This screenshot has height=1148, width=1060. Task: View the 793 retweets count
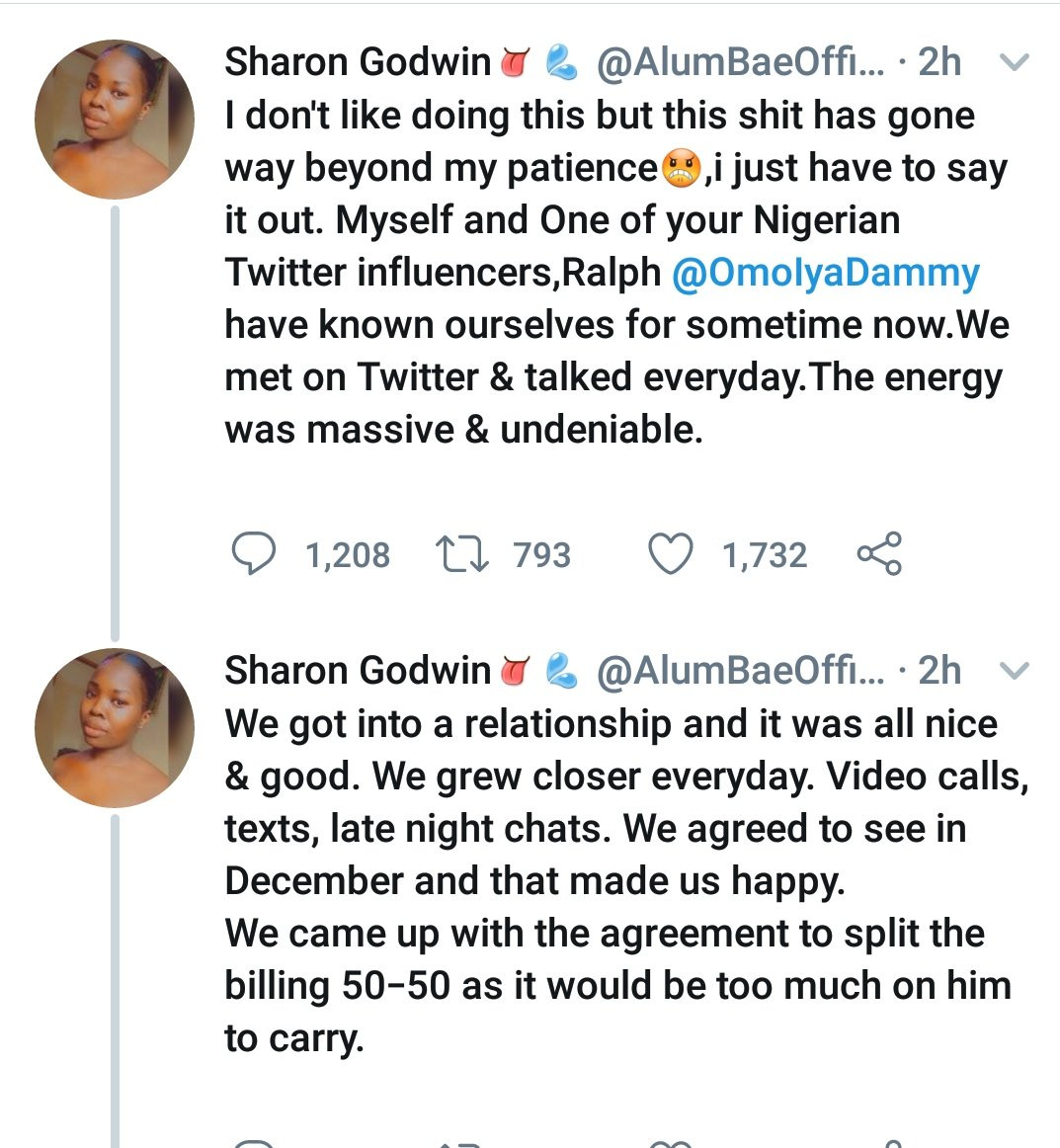point(541,555)
